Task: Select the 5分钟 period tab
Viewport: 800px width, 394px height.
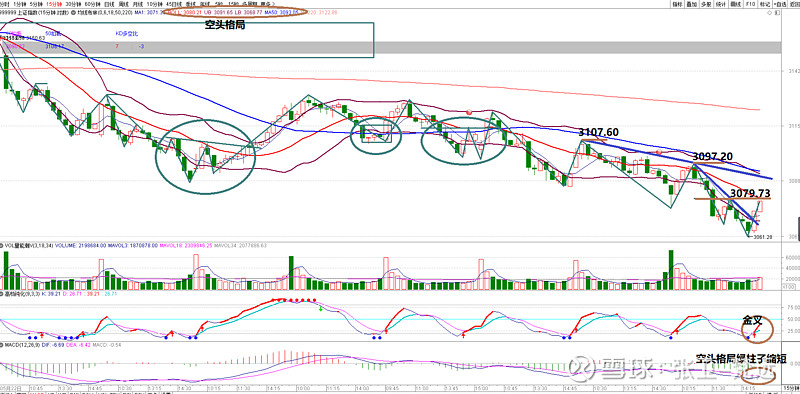Action: pos(36,4)
